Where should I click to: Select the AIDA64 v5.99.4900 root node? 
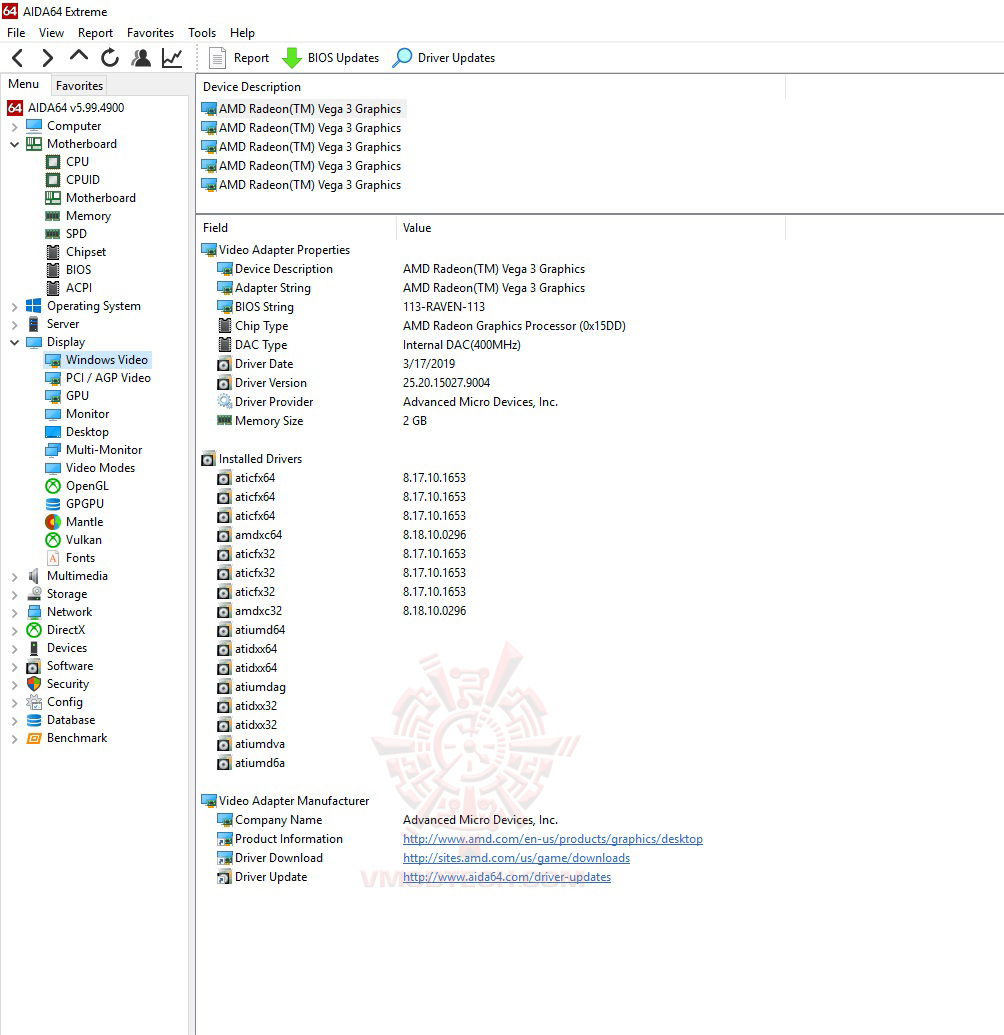(75, 108)
